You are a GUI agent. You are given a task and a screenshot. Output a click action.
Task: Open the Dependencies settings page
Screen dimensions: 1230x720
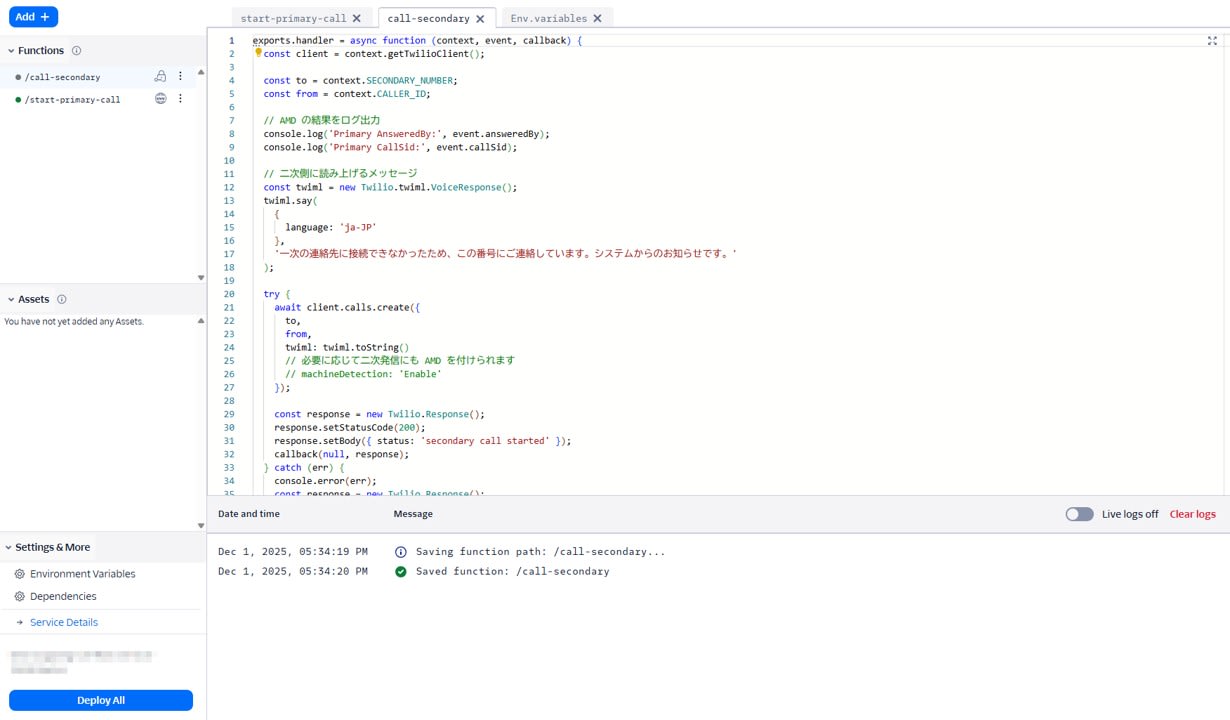coord(62,598)
